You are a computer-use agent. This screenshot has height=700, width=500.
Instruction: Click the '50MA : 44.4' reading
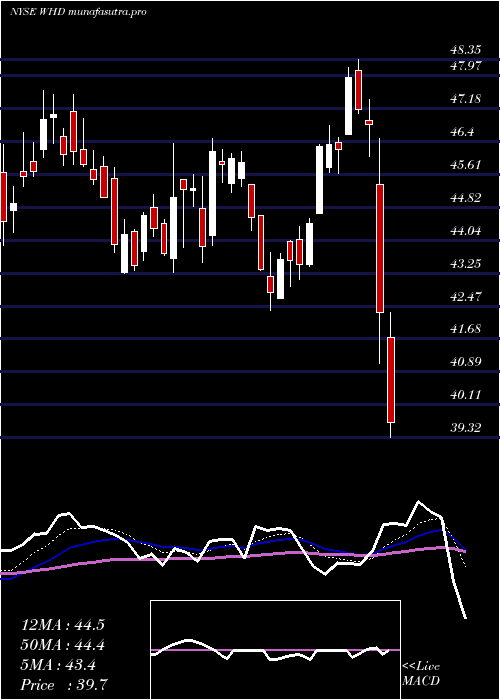click(x=63, y=645)
